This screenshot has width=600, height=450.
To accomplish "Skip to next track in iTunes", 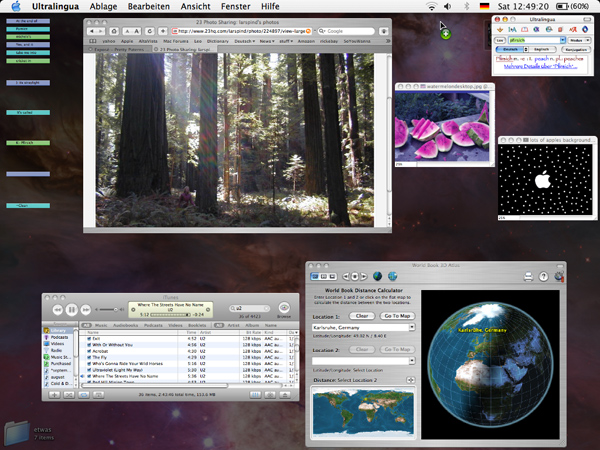I will (86, 310).
